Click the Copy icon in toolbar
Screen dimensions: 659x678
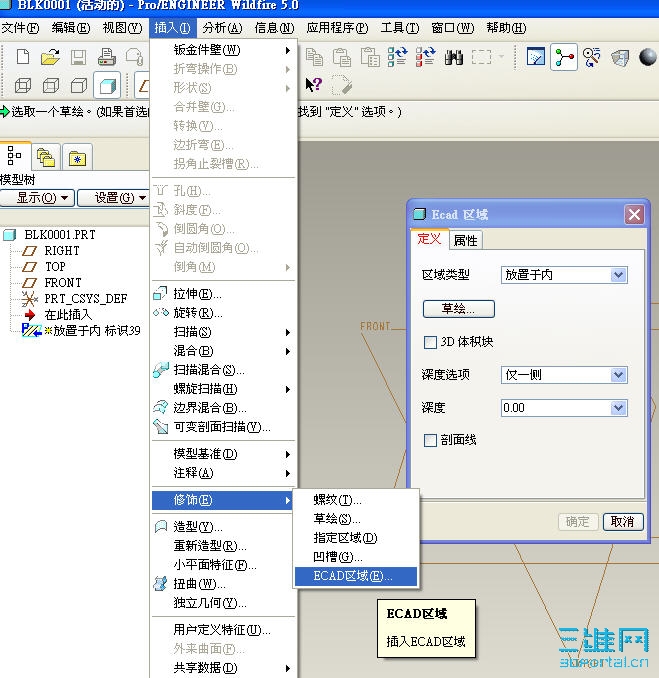click(x=314, y=57)
